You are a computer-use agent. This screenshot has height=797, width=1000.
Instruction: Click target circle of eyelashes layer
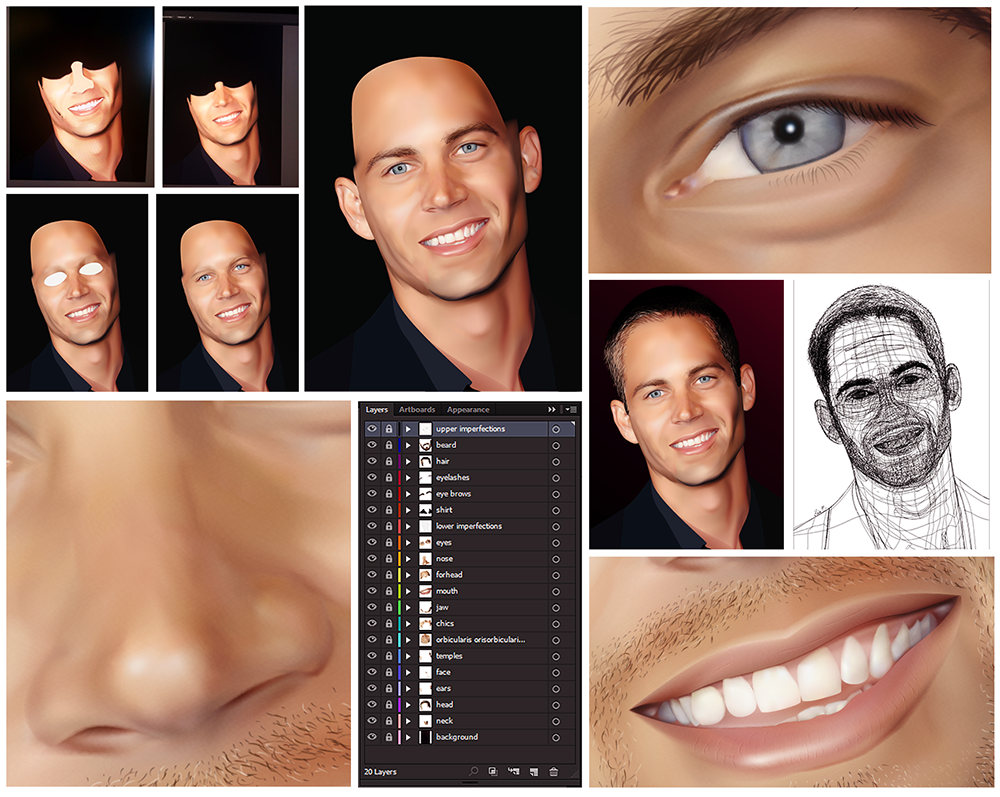[x=555, y=478]
